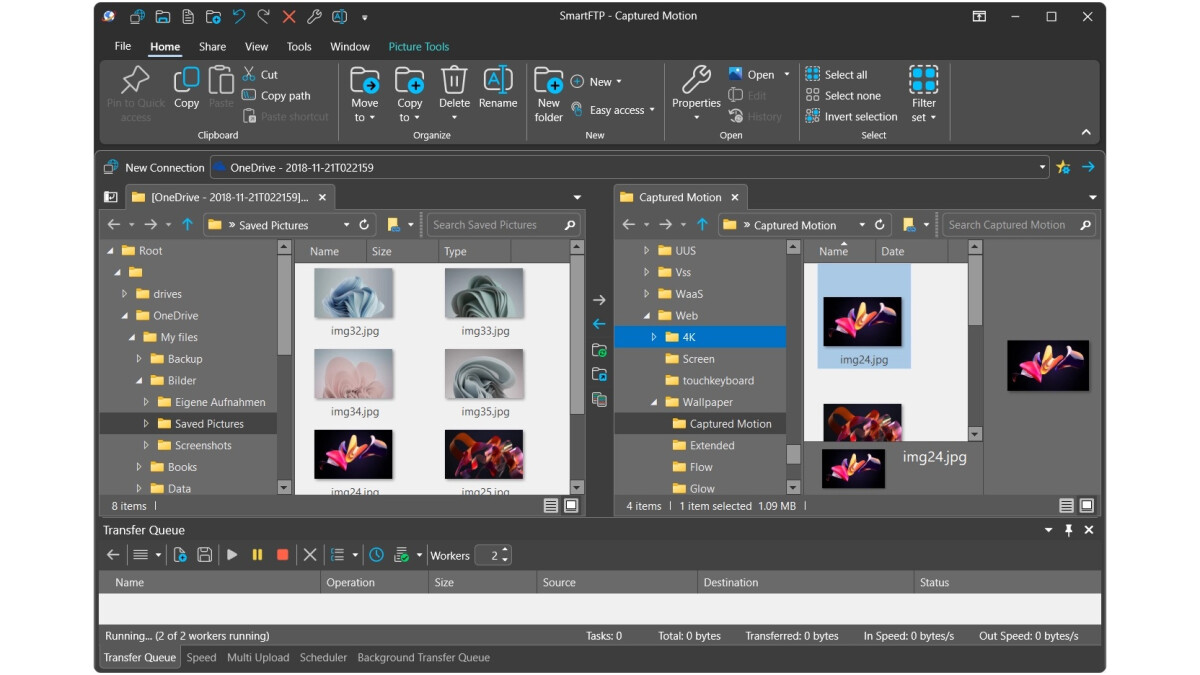
Task: Open the New dropdown in the ribbon
Action: (x=618, y=82)
